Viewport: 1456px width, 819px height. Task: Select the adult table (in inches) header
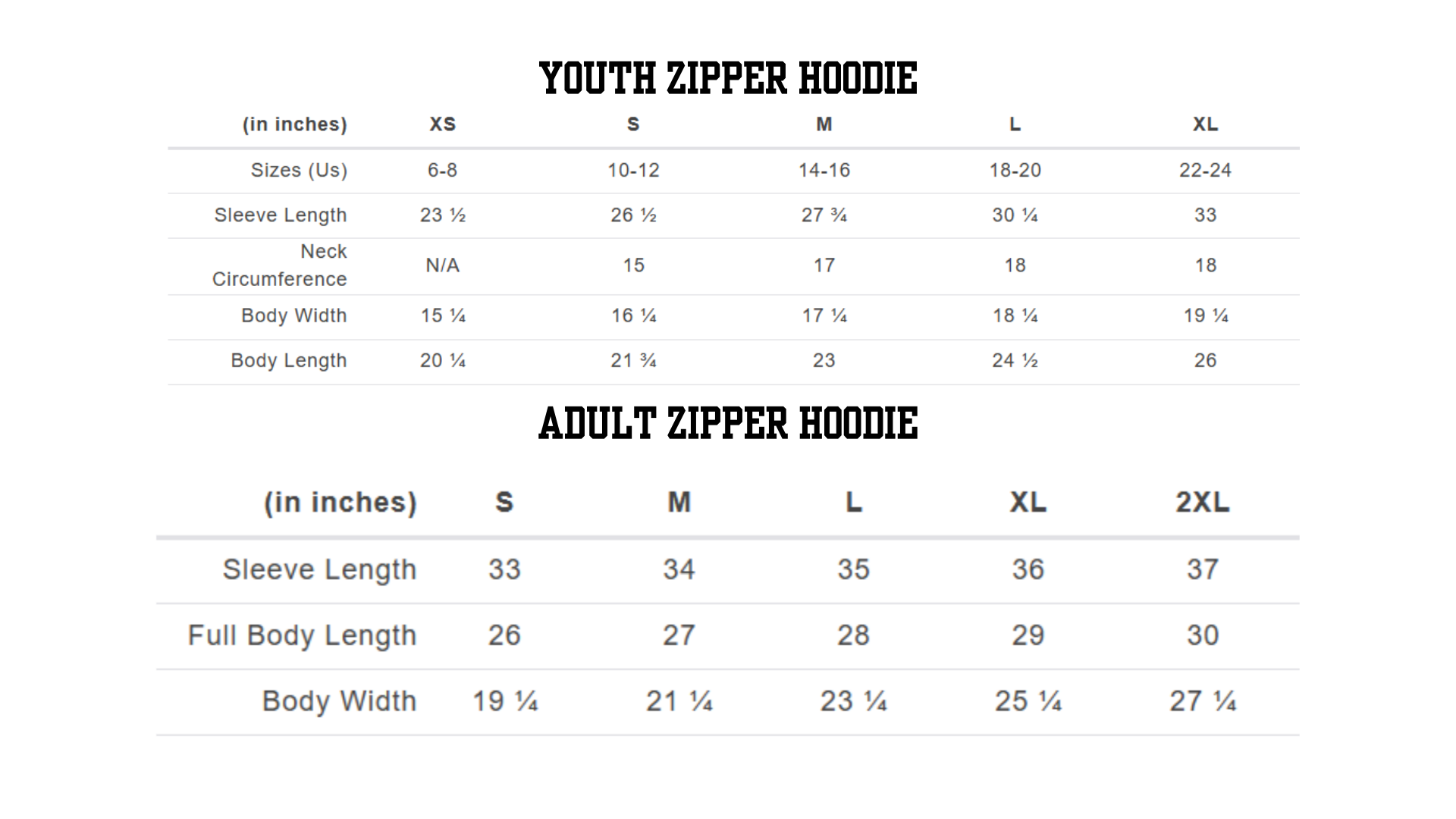tap(340, 503)
